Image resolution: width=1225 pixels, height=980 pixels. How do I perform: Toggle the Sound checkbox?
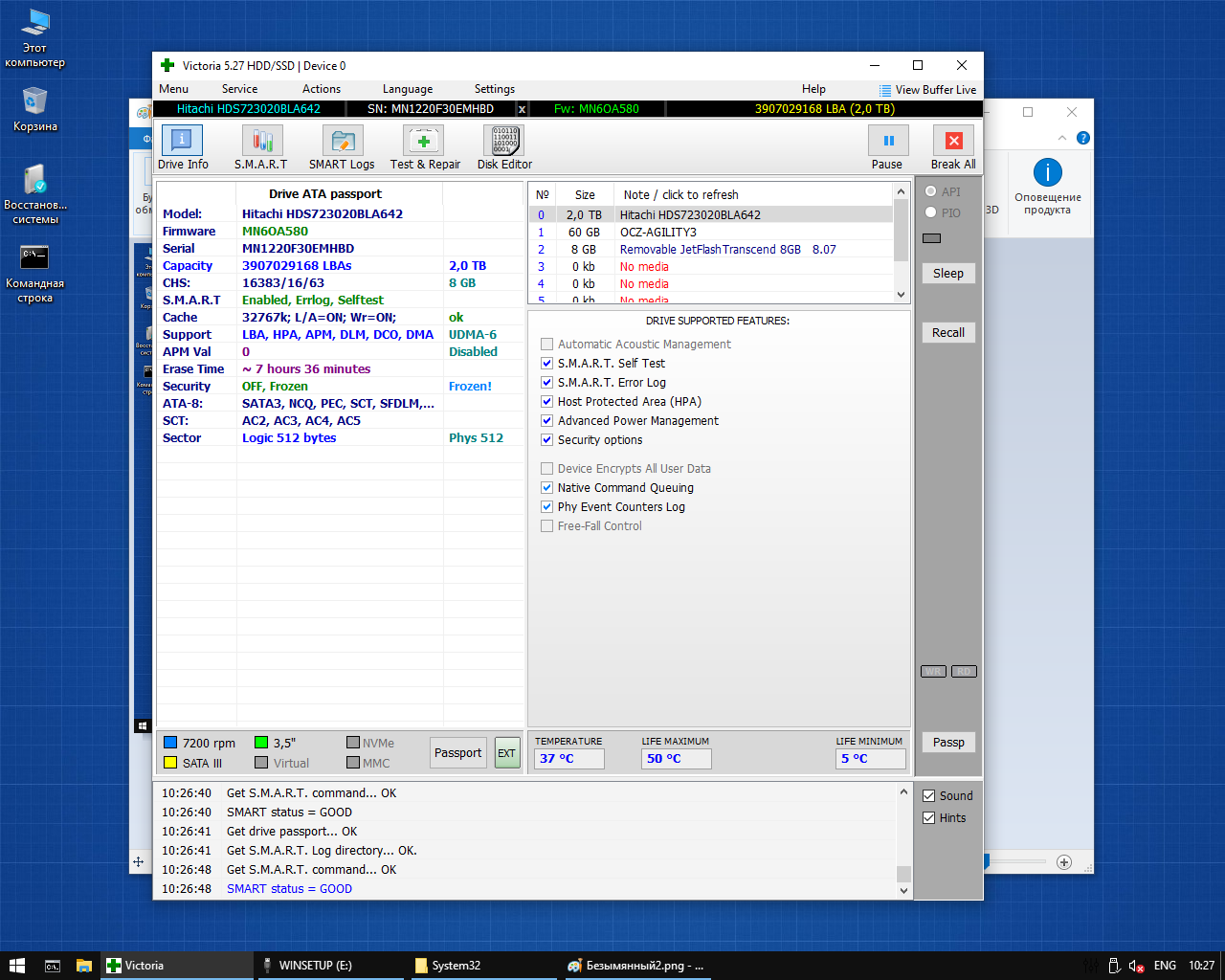tap(928, 795)
